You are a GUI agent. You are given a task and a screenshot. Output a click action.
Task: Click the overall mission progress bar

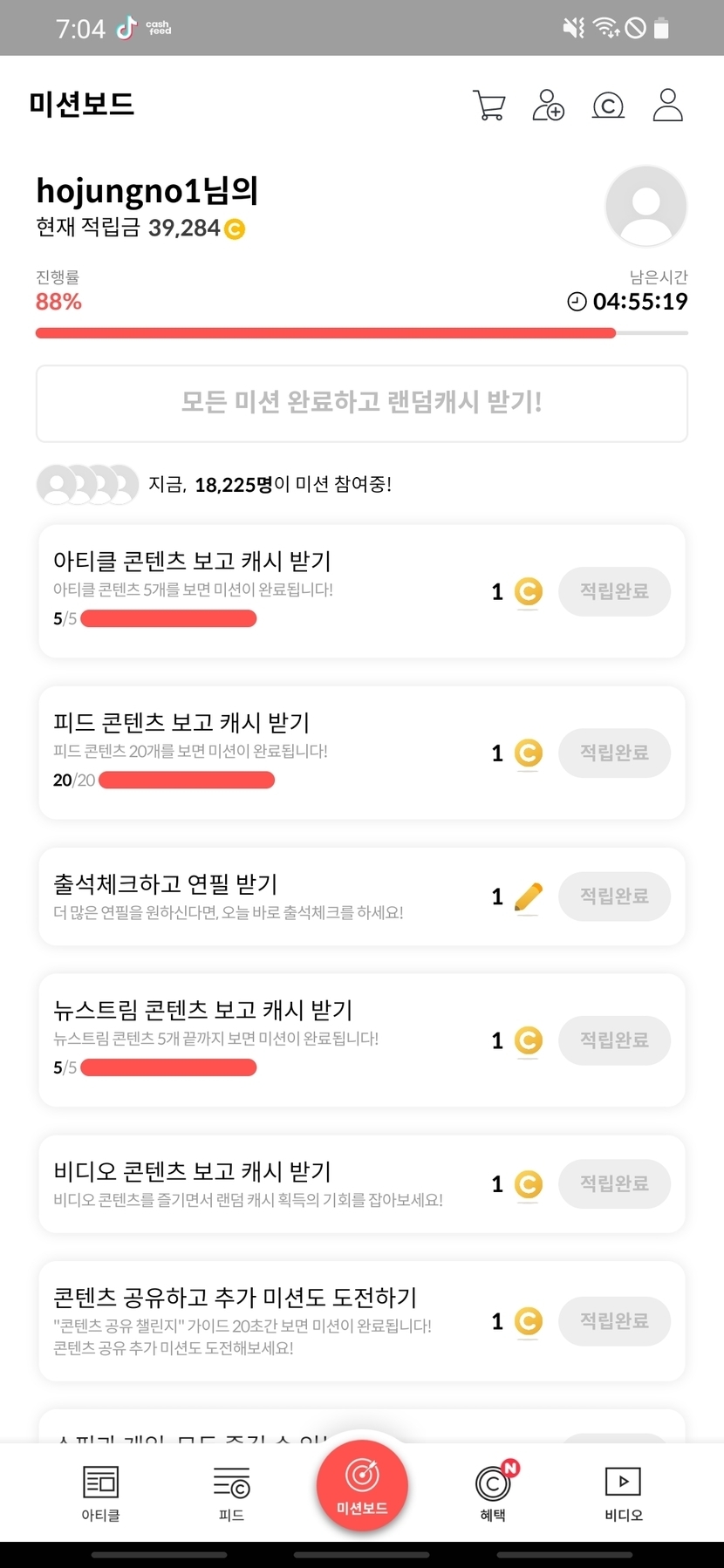coord(361,333)
